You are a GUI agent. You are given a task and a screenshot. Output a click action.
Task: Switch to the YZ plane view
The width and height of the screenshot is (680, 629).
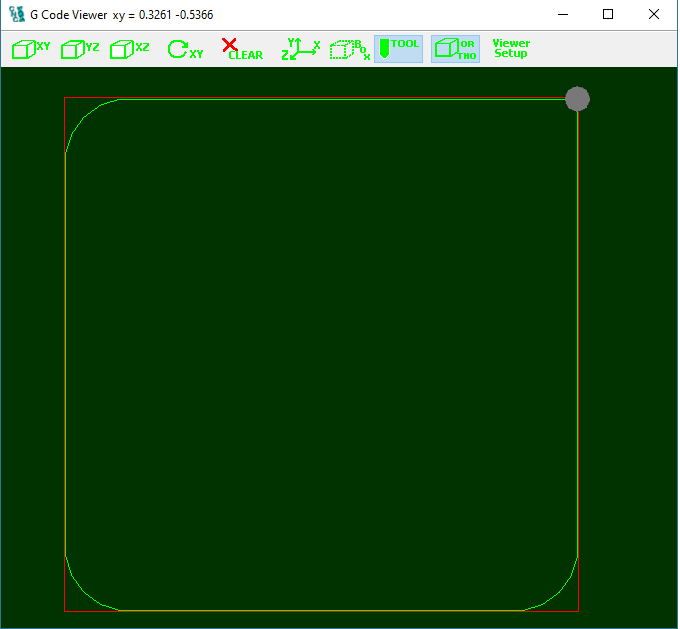click(80, 49)
